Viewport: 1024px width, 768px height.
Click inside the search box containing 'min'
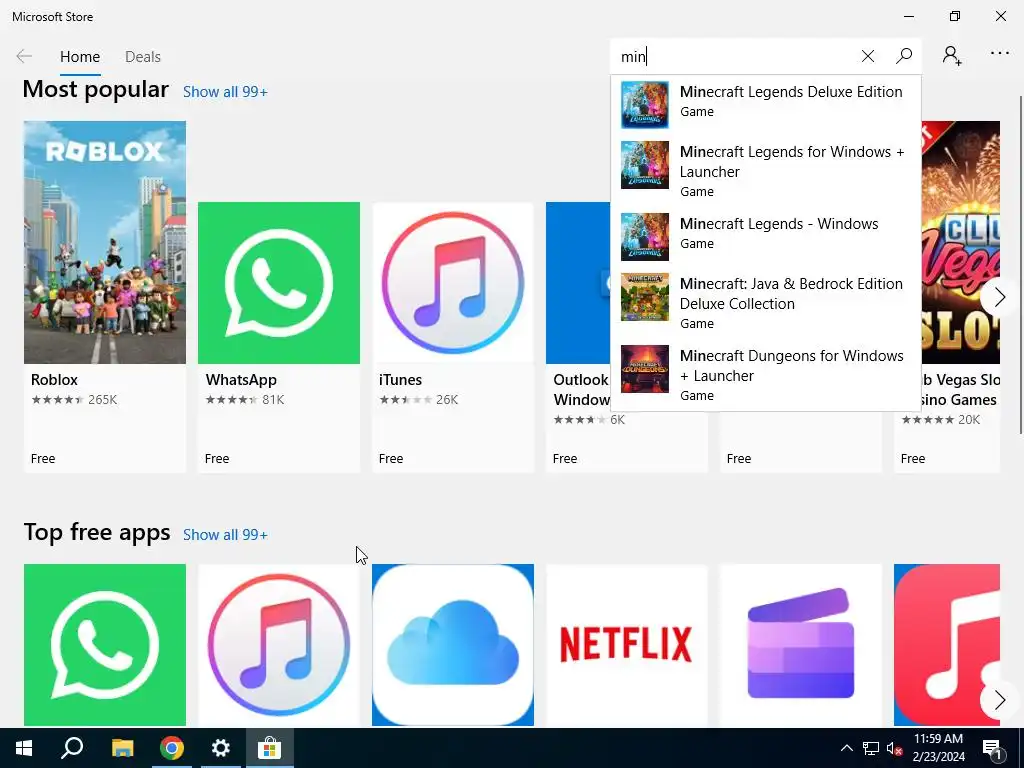click(x=735, y=56)
